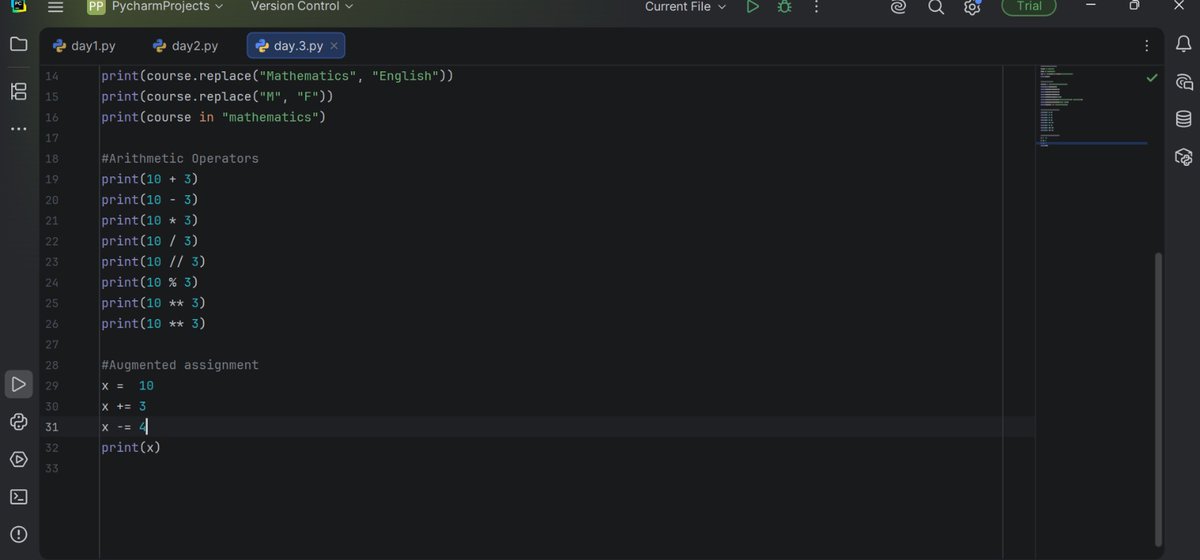The image size is (1200, 560).
Task: Open Search Everywhere magnifier
Action: pos(936,7)
